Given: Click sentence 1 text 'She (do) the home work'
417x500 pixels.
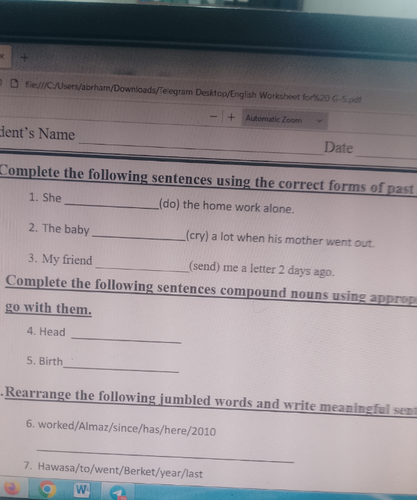Looking at the screenshot, I should click(161, 203).
